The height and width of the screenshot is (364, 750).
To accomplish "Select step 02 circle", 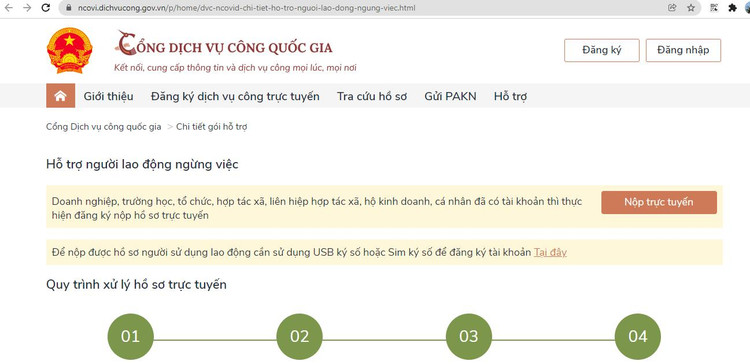I will coord(299,336).
